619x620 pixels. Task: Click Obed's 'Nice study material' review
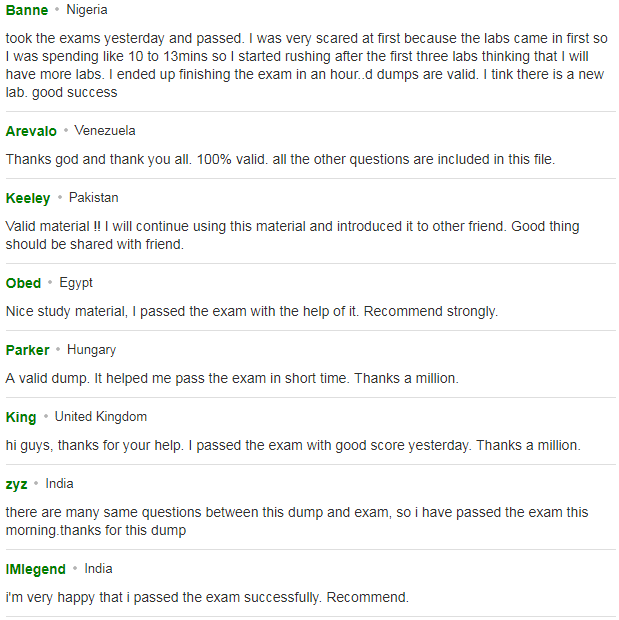tap(252, 312)
